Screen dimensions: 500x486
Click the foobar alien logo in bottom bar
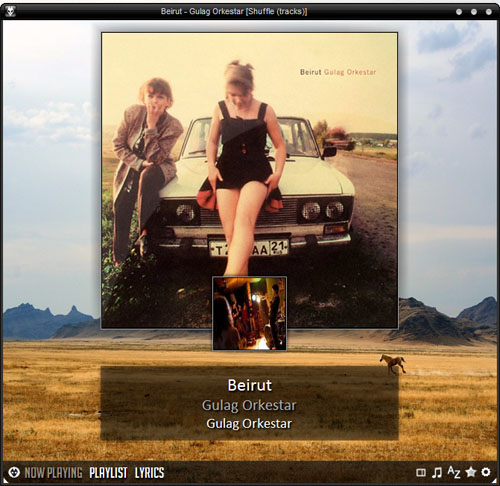(14, 472)
